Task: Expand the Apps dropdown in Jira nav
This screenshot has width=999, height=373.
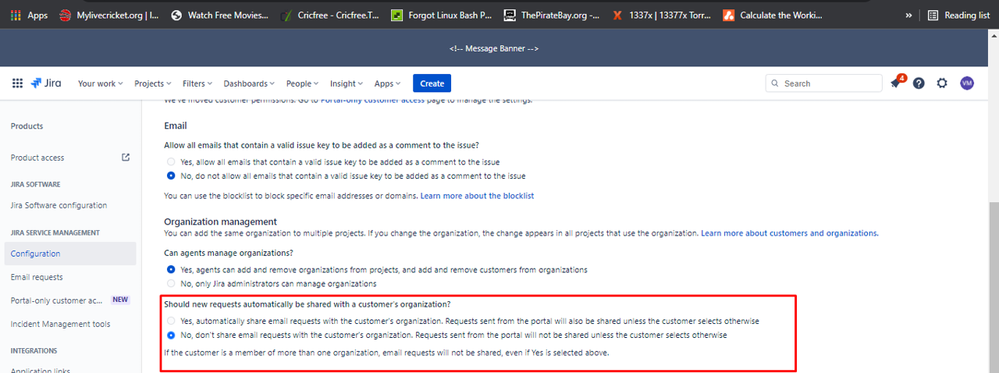Action: point(387,84)
